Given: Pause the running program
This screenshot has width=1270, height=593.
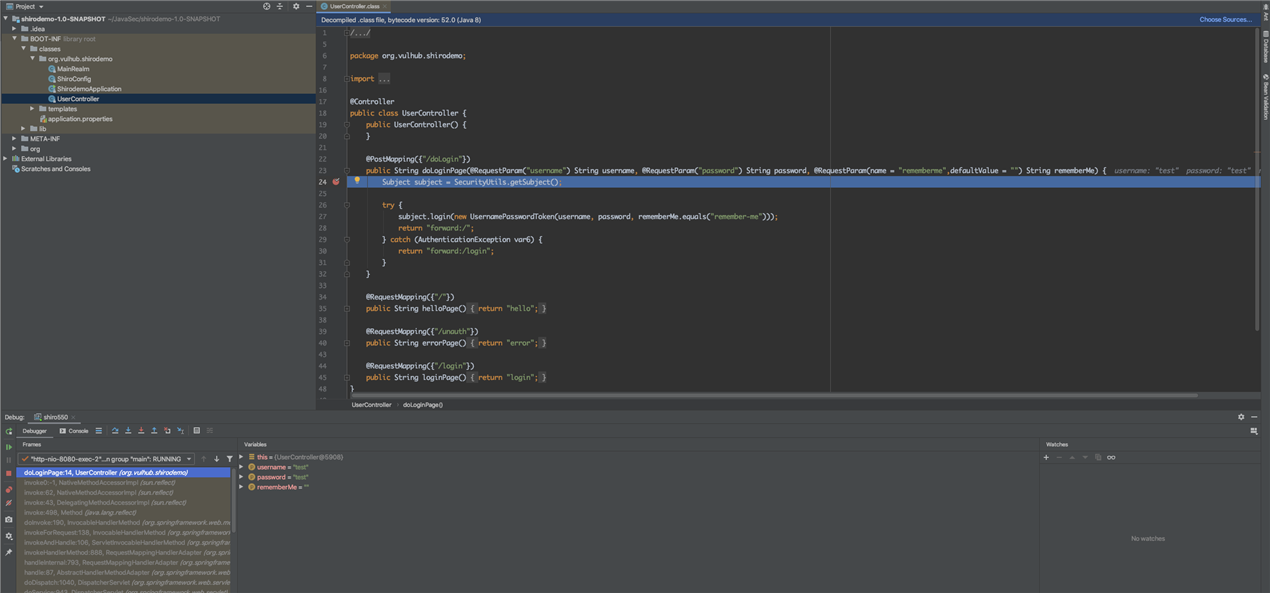Looking at the screenshot, I should 9,460.
